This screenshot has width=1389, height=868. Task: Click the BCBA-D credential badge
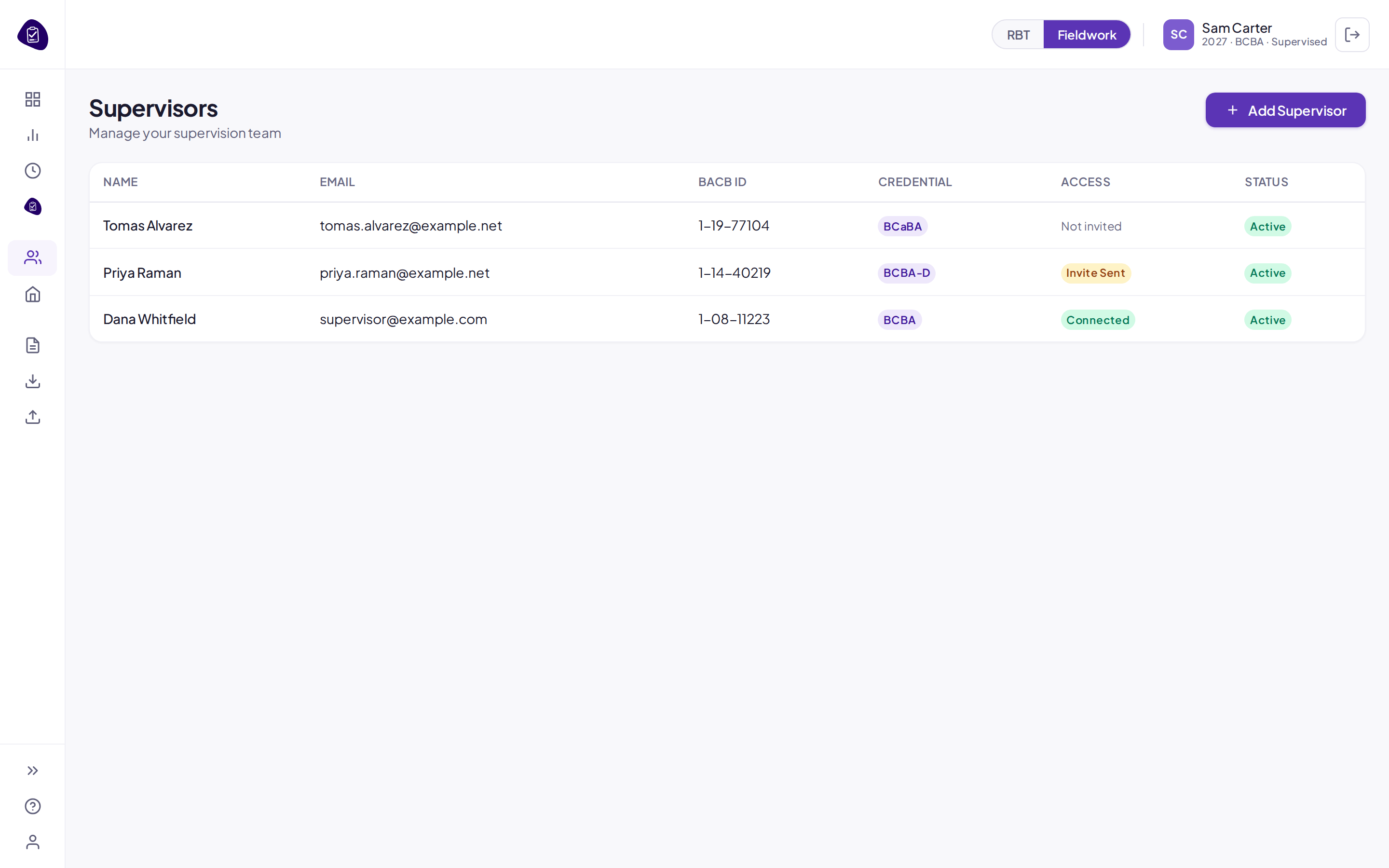point(906,272)
